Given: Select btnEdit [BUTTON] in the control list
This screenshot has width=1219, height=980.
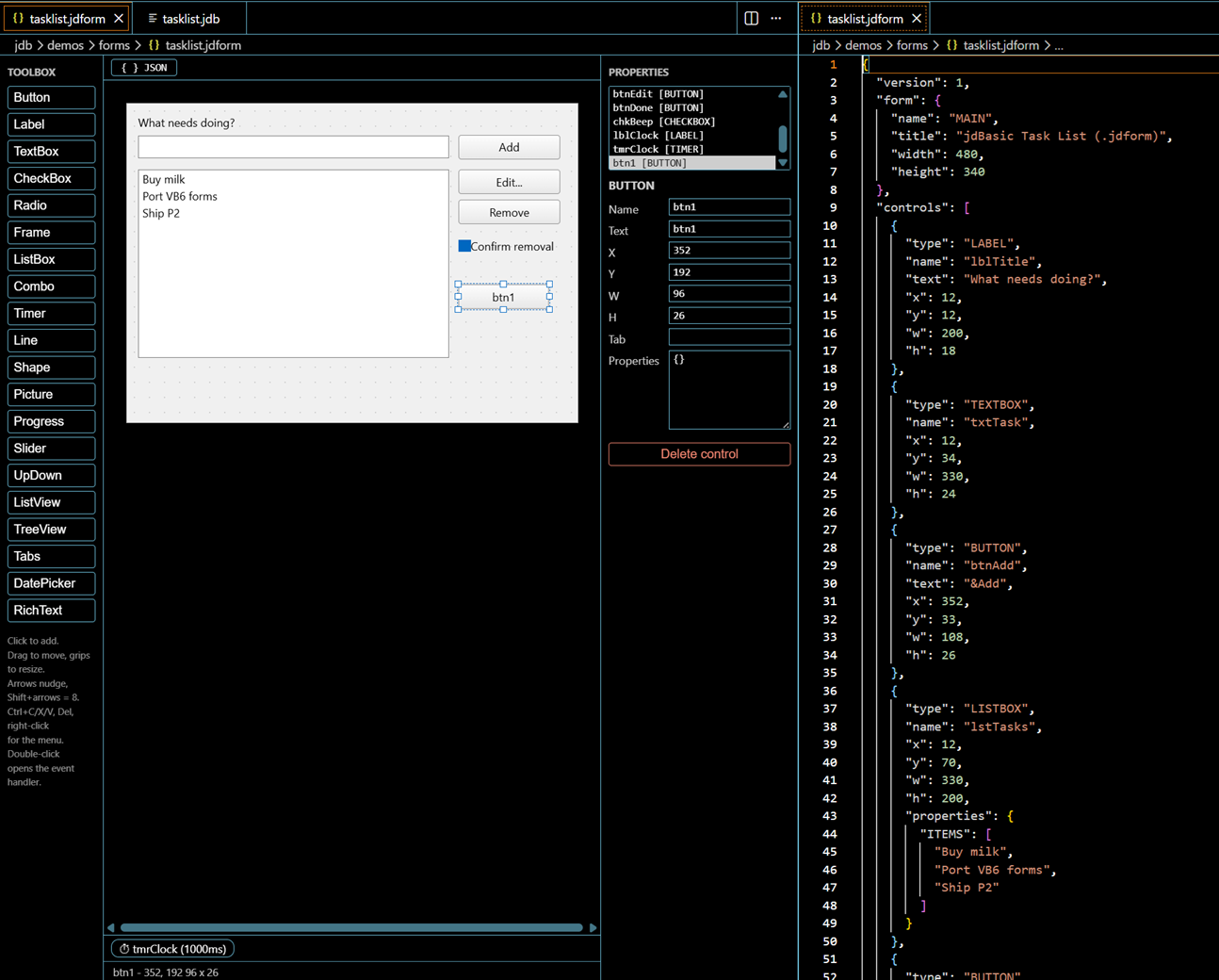Looking at the screenshot, I should tap(691, 94).
